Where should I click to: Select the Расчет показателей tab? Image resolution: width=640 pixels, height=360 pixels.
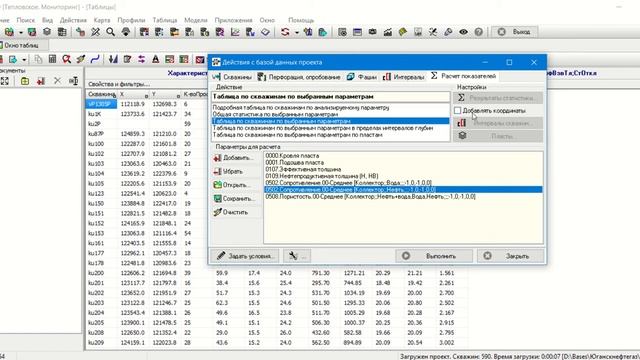pyautogui.click(x=463, y=76)
